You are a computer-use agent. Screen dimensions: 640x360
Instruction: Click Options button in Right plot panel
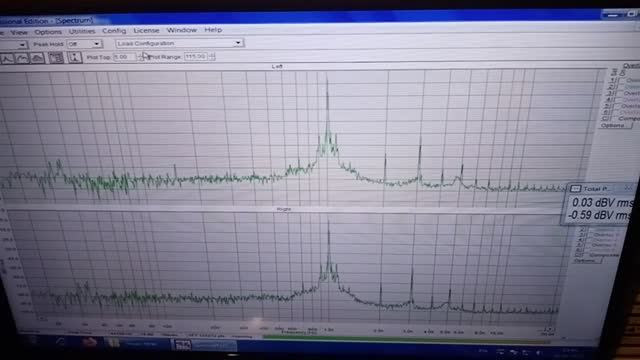coord(587,261)
